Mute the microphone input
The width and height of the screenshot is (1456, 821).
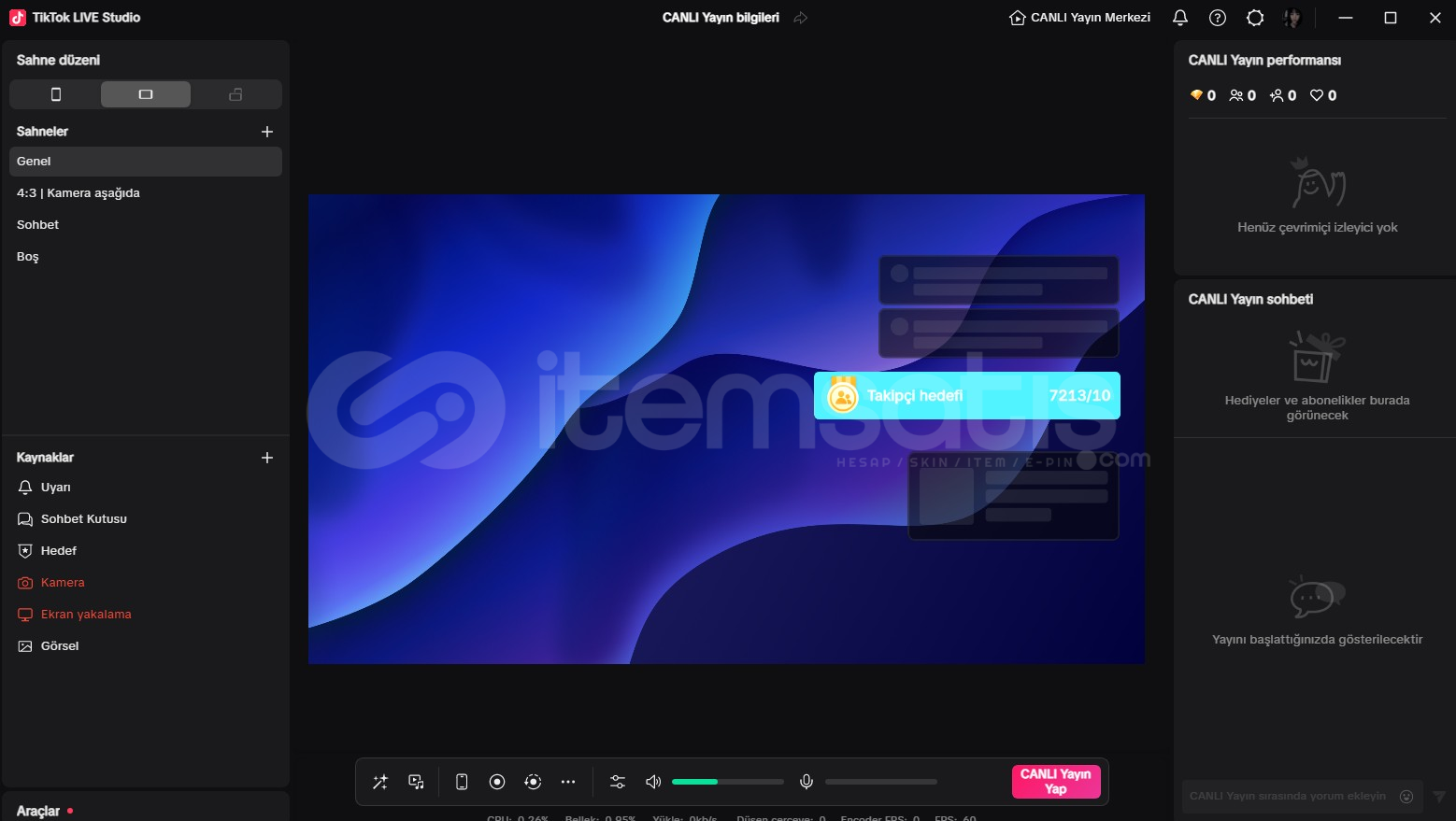click(807, 782)
